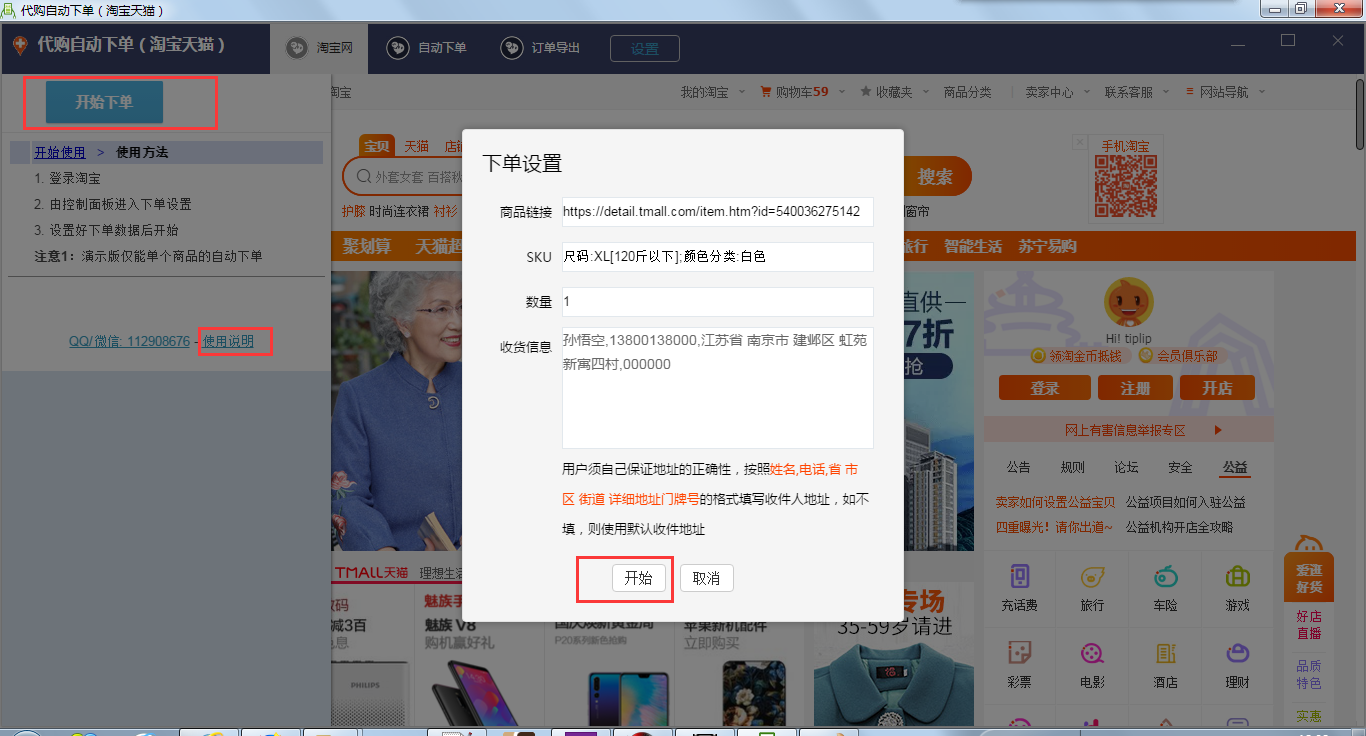Click the 收货信息 text area
The height and width of the screenshot is (736, 1366).
point(718,388)
